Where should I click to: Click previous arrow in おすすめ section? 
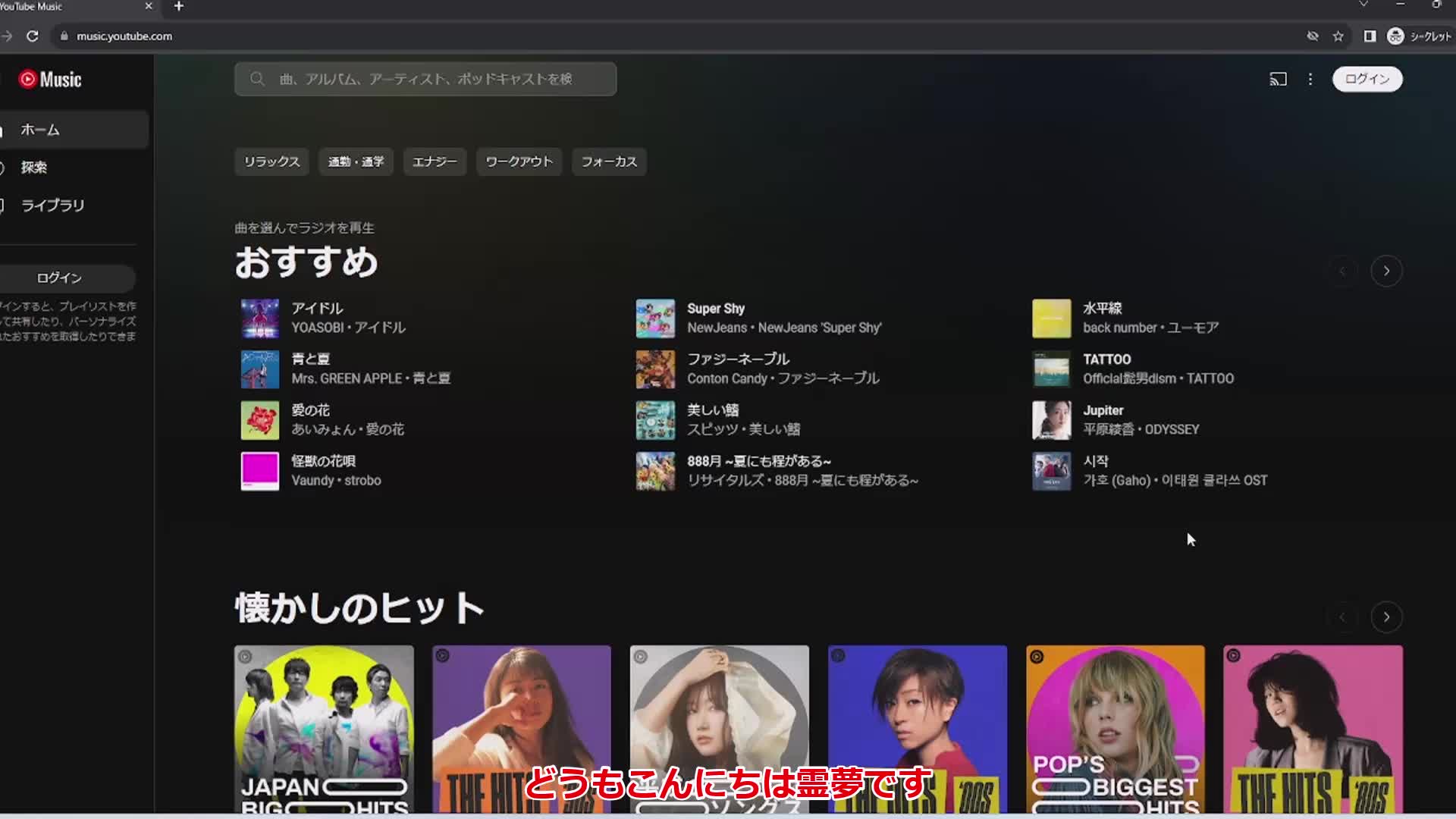tap(1342, 271)
